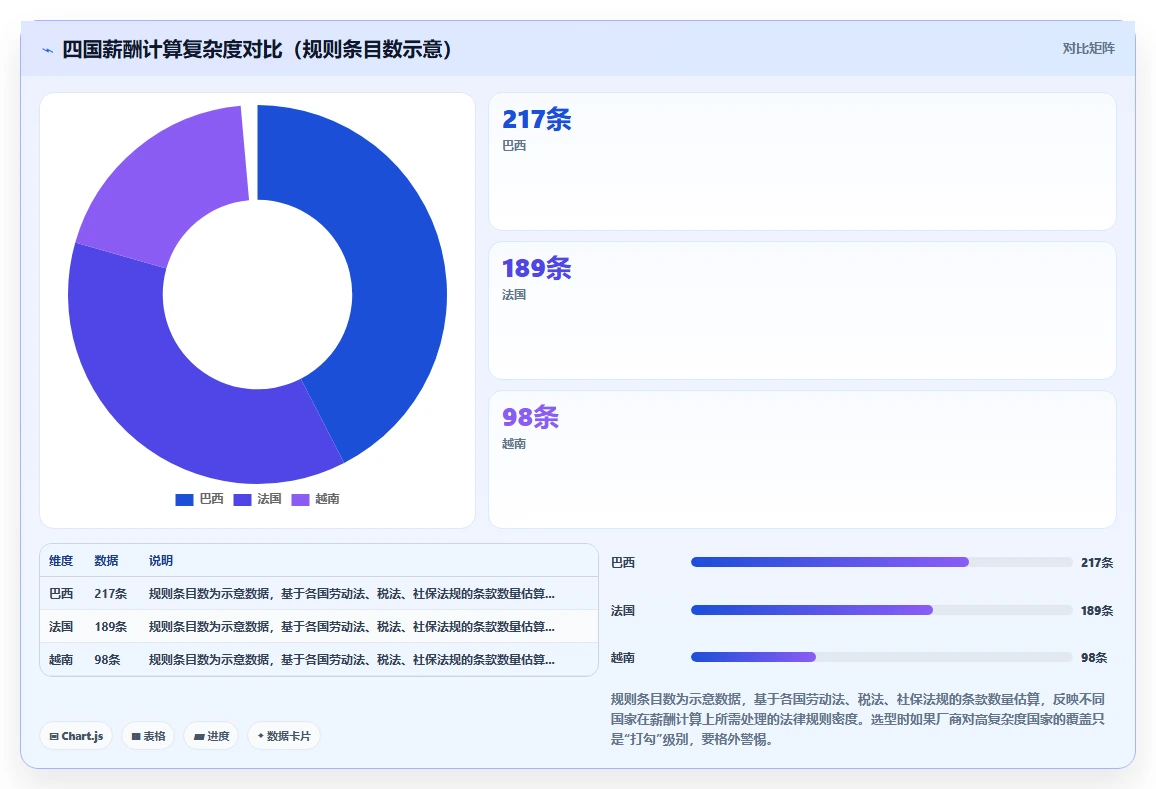Click the 维度 column header
1156x789 pixels.
pos(61,560)
